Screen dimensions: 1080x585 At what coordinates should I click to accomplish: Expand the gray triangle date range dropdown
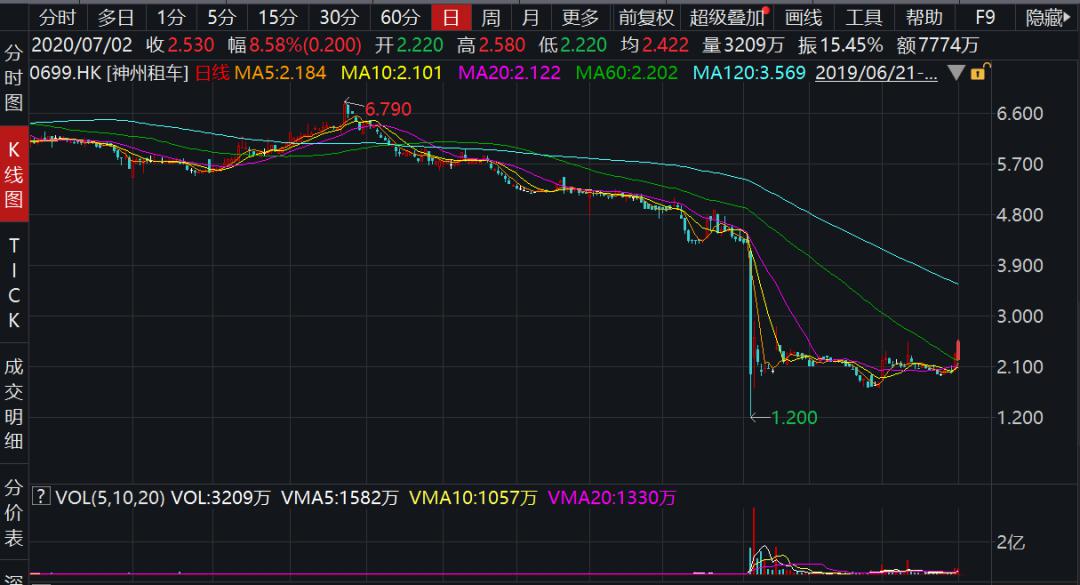(x=956, y=72)
